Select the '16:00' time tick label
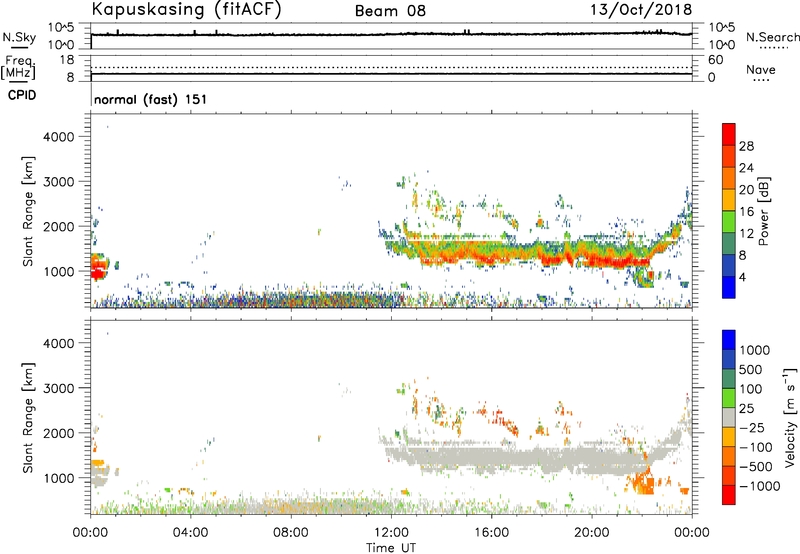Viewport: 800px width, 554px height. point(491,533)
